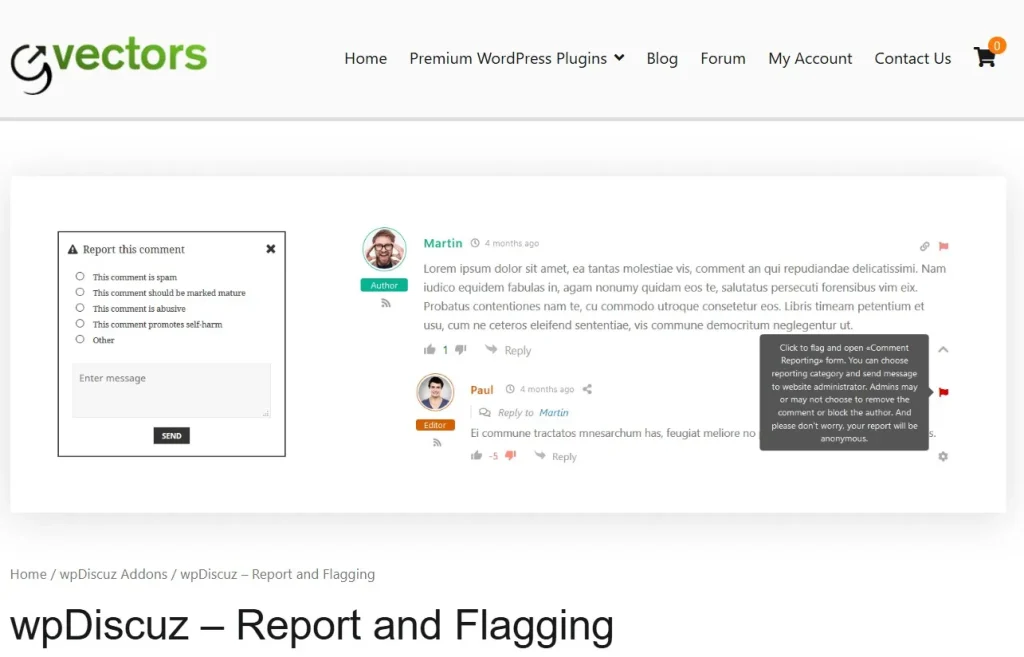
Task: Select 'This comment is spam' radio button
Action: (81, 277)
